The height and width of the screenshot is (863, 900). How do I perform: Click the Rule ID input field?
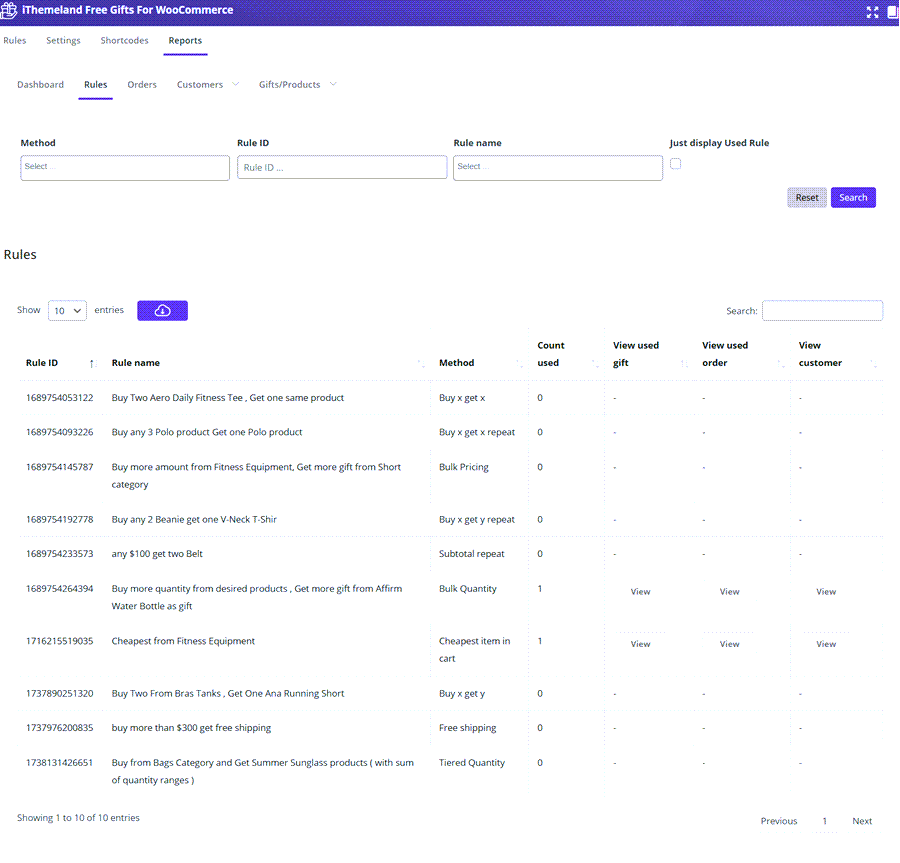(342, 168)
